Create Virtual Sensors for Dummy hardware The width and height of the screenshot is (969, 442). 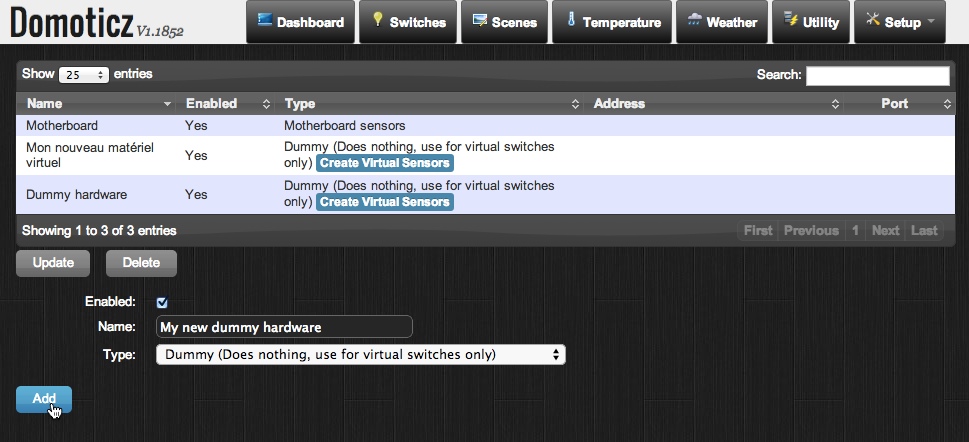click(385, 202)
